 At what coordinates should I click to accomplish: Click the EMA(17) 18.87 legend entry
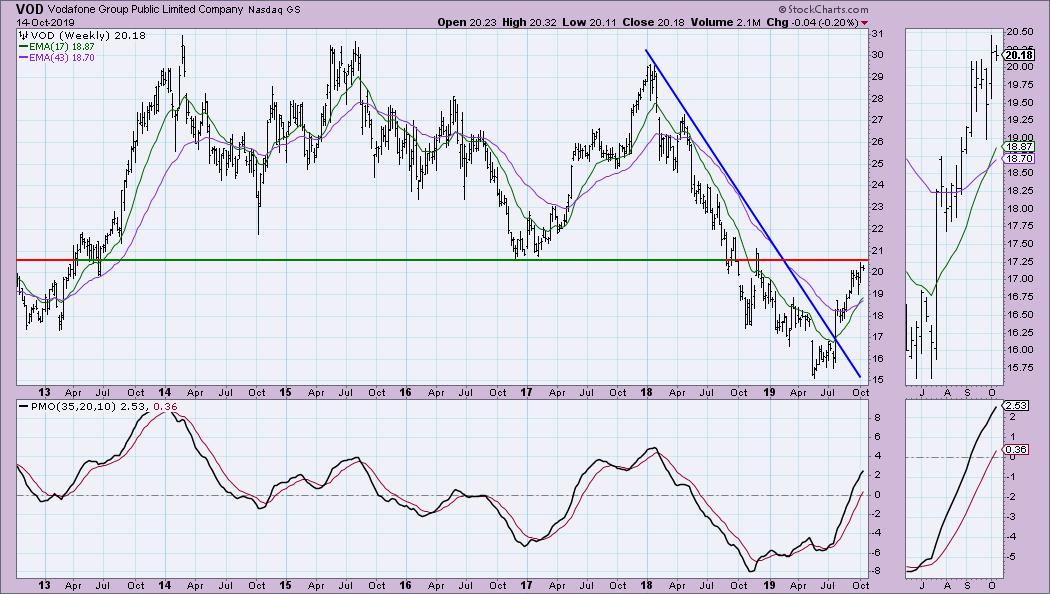tap(57, 47)
